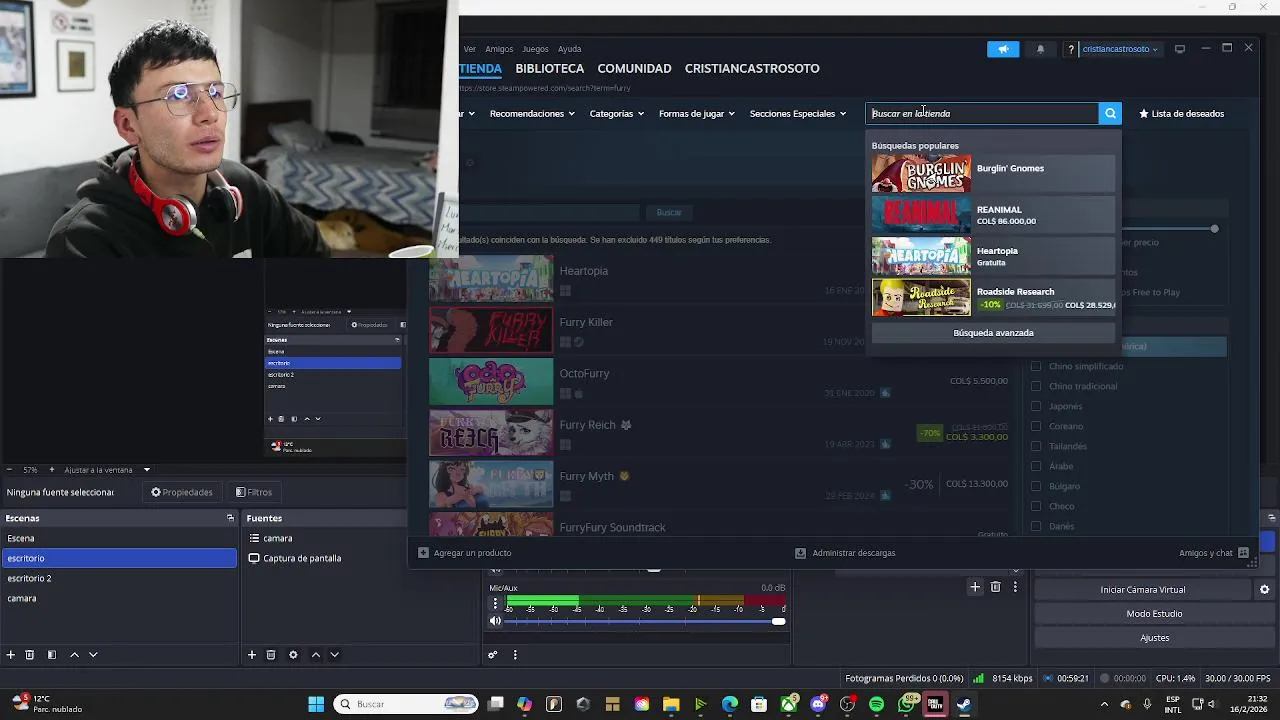This screenshot has width=1280, height=720.
Task: Open Discord from the taskbar
Action: pyautogui.click(x=818, y=704)
